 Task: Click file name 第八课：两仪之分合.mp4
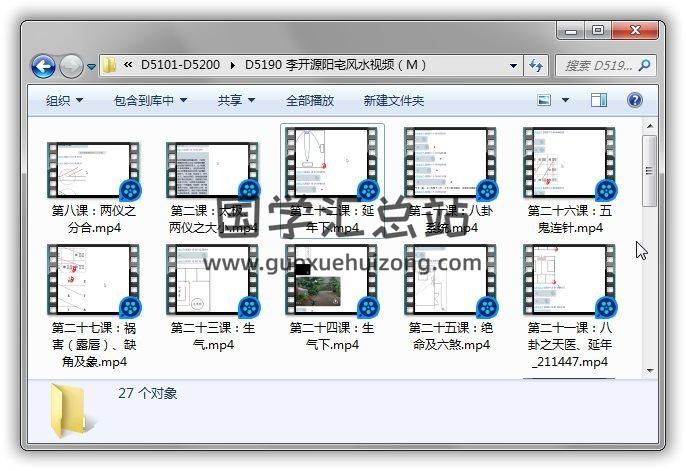tap(94, 219)
